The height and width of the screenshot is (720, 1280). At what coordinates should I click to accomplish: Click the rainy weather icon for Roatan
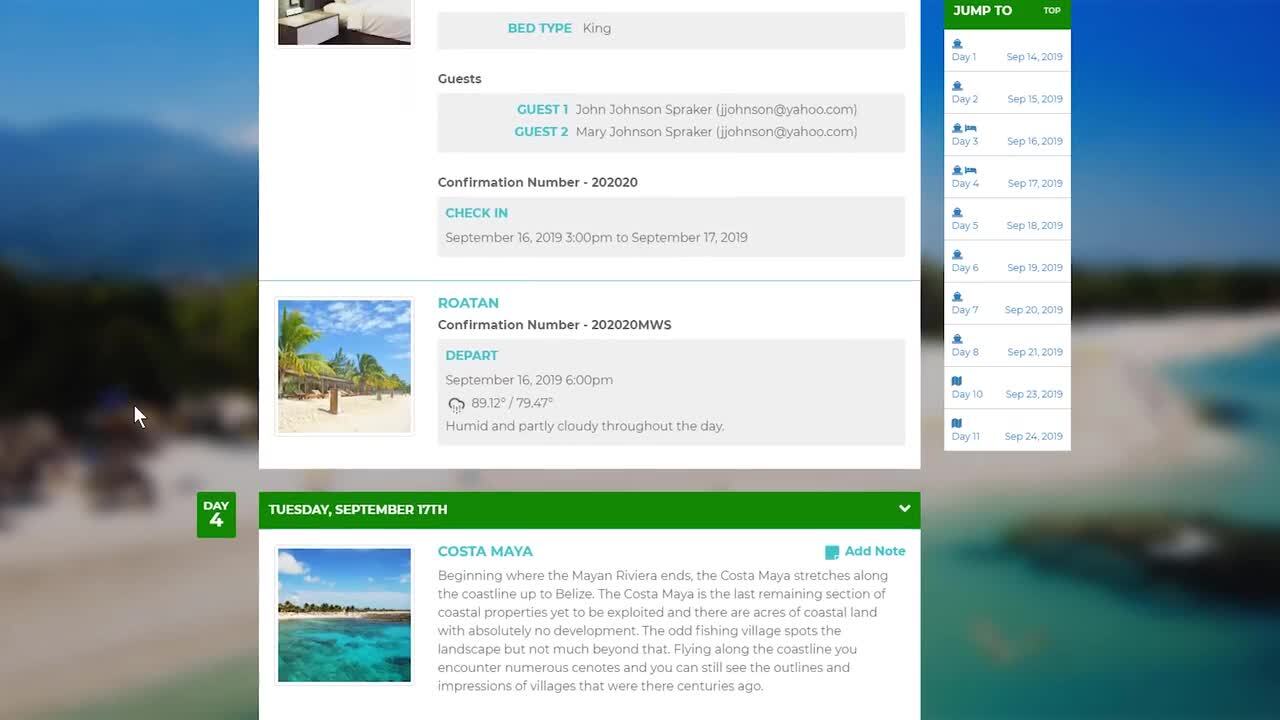coord(456,404)
